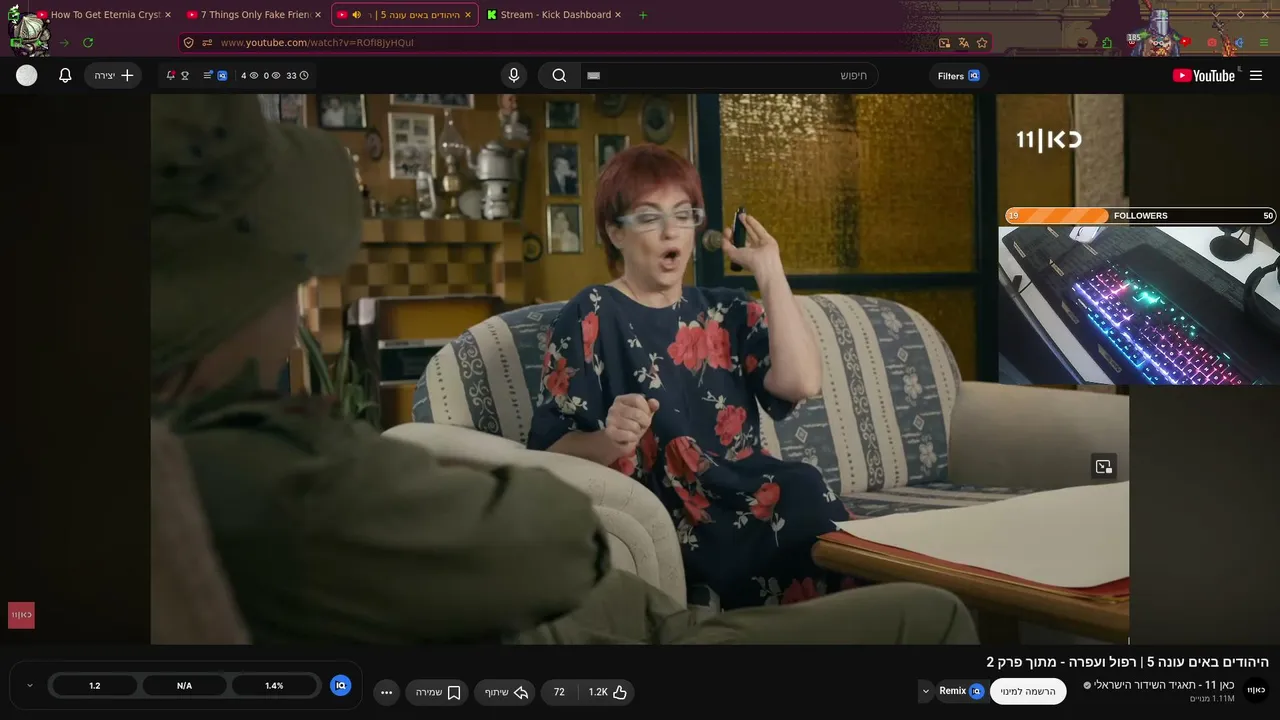Click the '4' views stat in header
This screenshot has height=720, width=1280.
point(249,75)
